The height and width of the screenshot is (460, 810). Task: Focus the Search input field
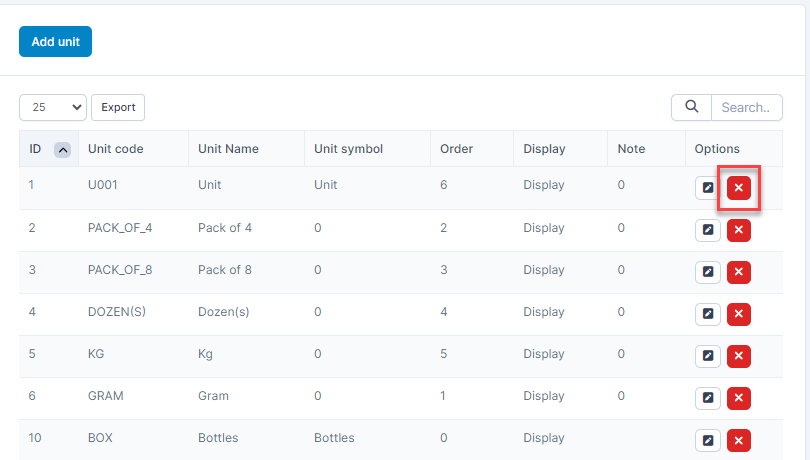[745, 107]
